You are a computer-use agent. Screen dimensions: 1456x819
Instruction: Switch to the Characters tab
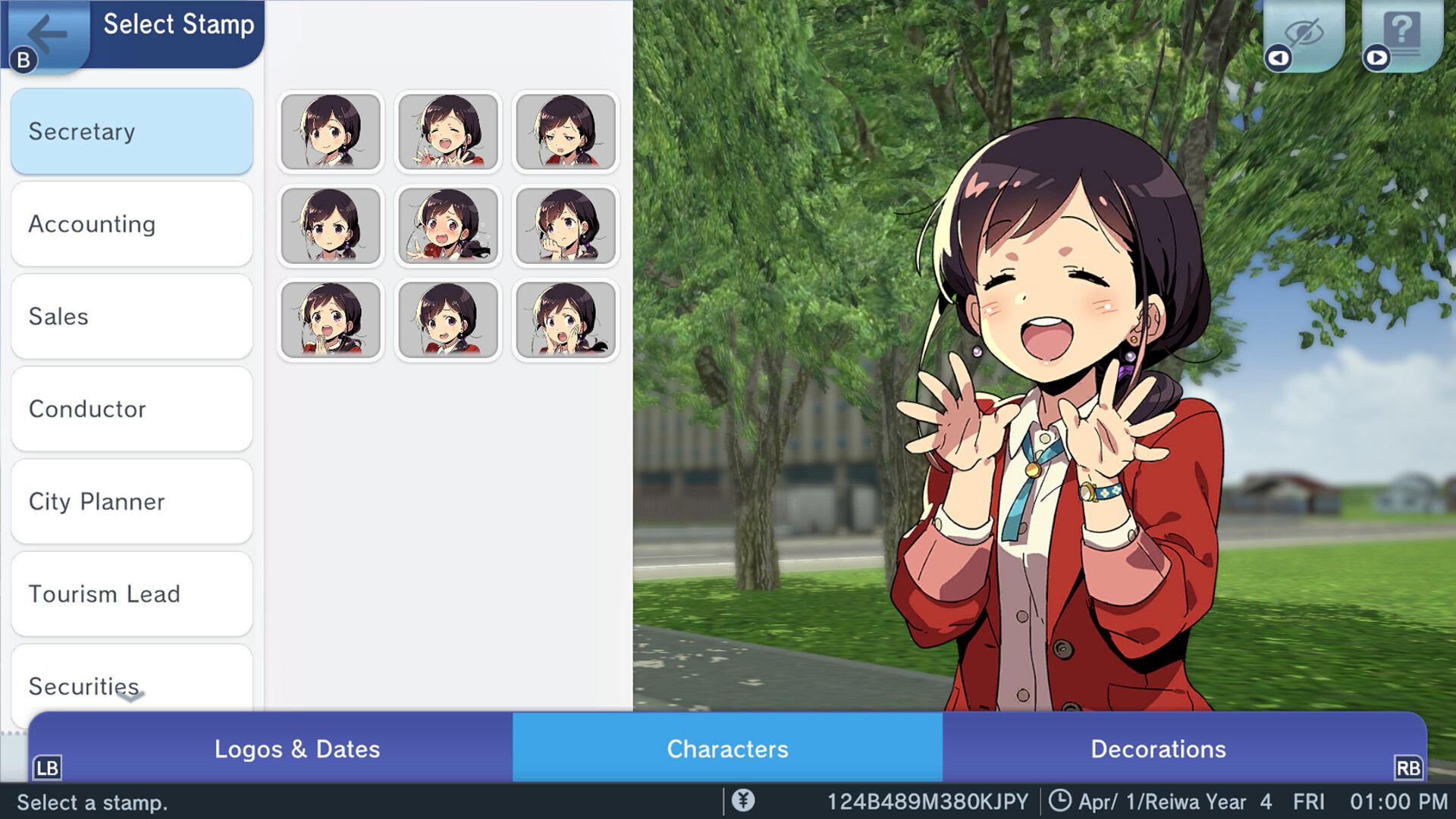click(x=727, y=749)
